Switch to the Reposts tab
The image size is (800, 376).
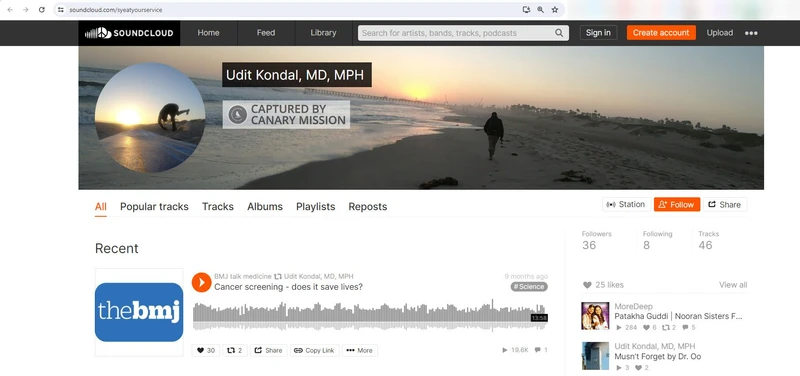[x=367, y=207]
